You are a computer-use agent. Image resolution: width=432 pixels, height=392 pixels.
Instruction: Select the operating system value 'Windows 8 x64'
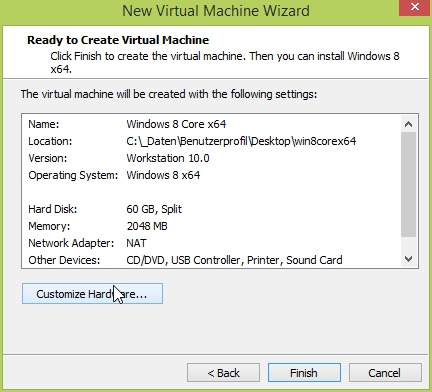point(163,175)
